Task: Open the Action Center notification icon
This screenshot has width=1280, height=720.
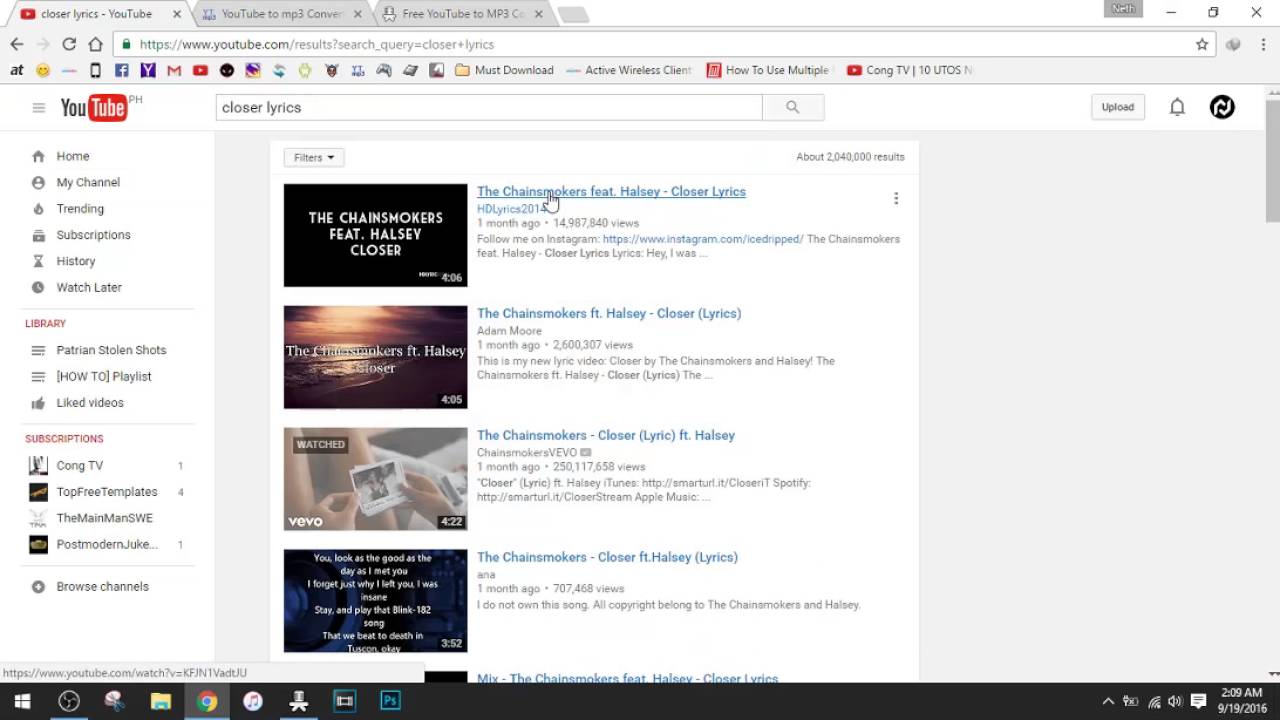Action: pyautogui.click(x=1198, y=701)
